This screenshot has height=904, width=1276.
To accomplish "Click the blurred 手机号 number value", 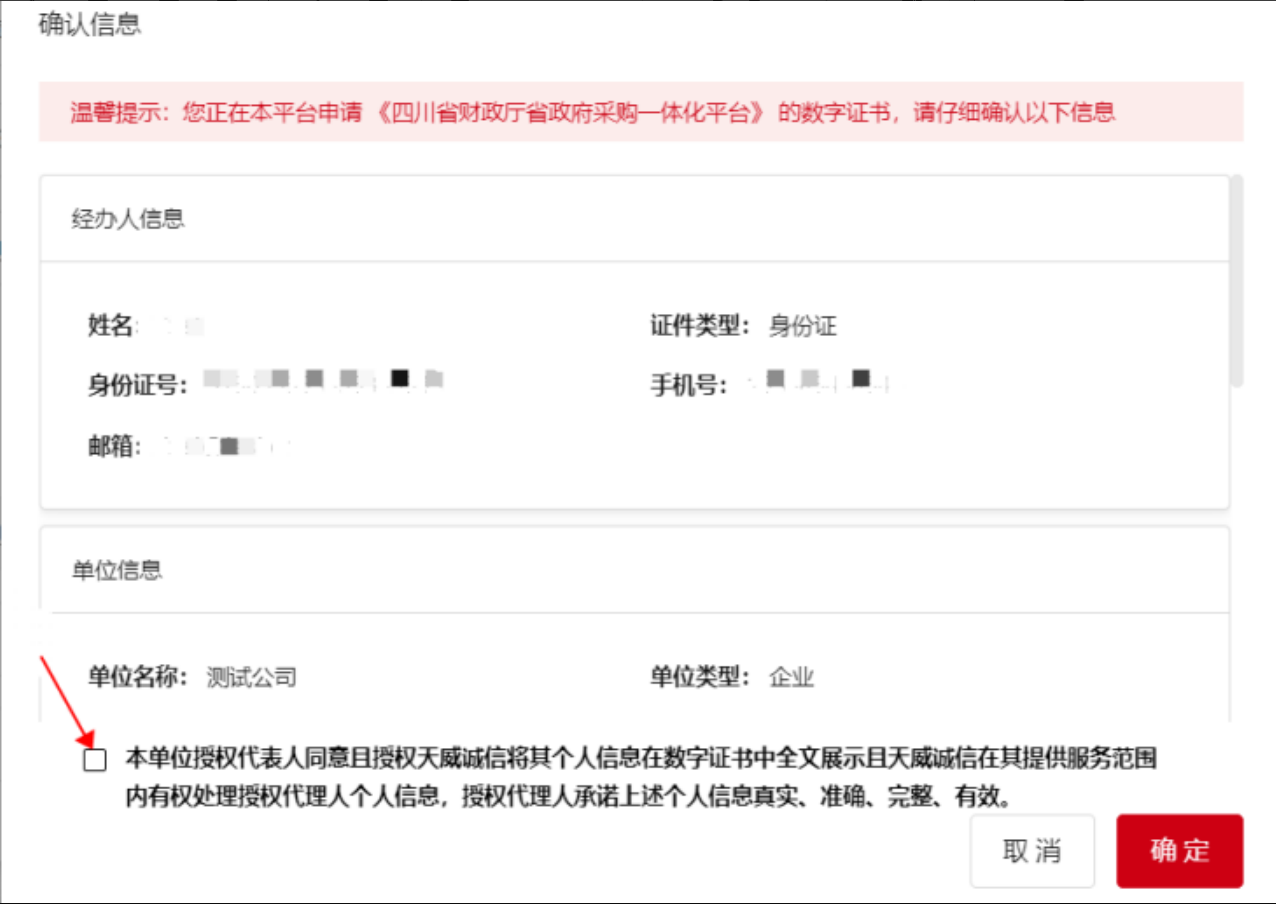I will 818,382.
